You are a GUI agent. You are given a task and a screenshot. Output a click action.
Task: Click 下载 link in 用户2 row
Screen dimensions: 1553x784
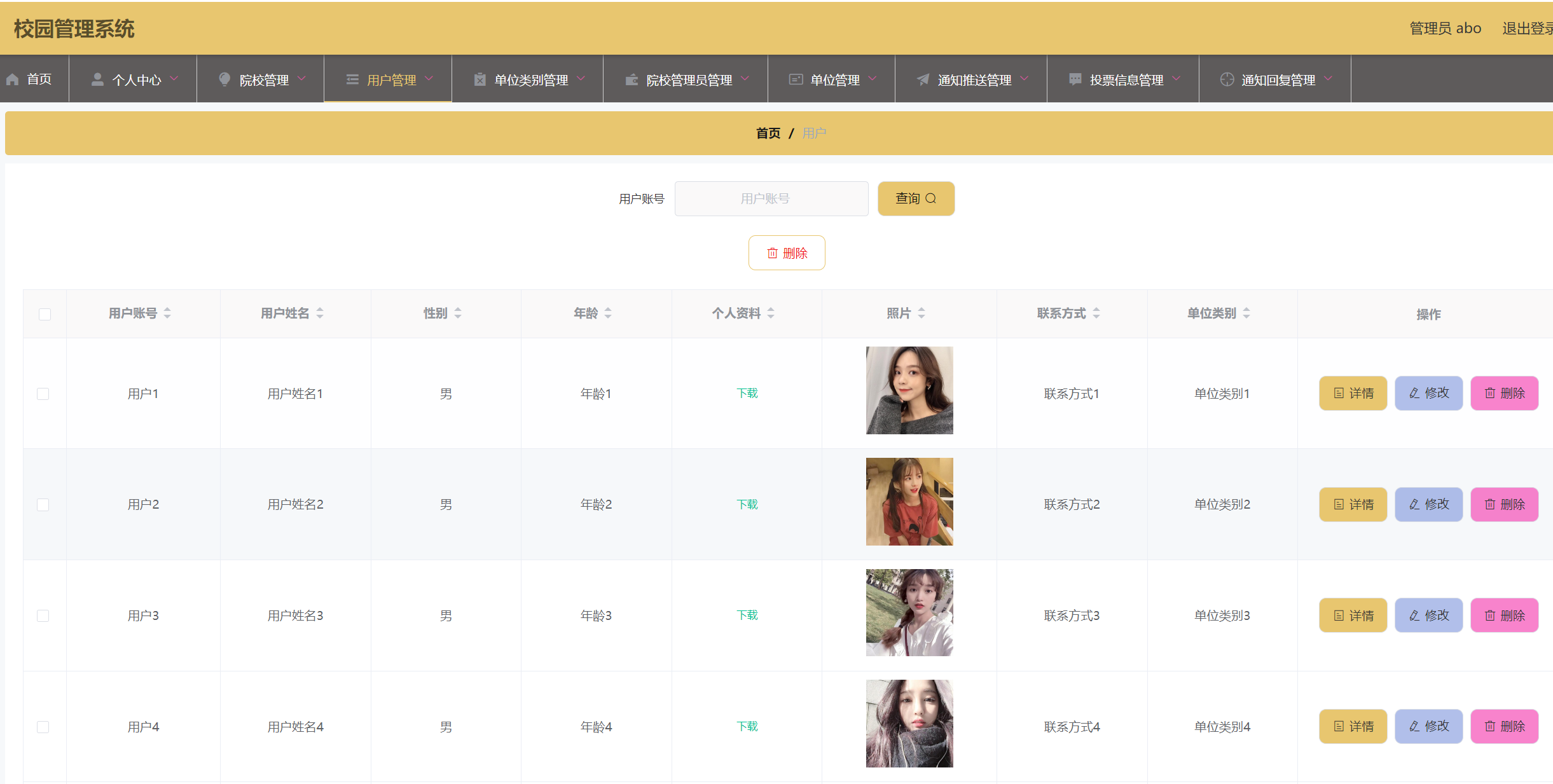point(747,504)
